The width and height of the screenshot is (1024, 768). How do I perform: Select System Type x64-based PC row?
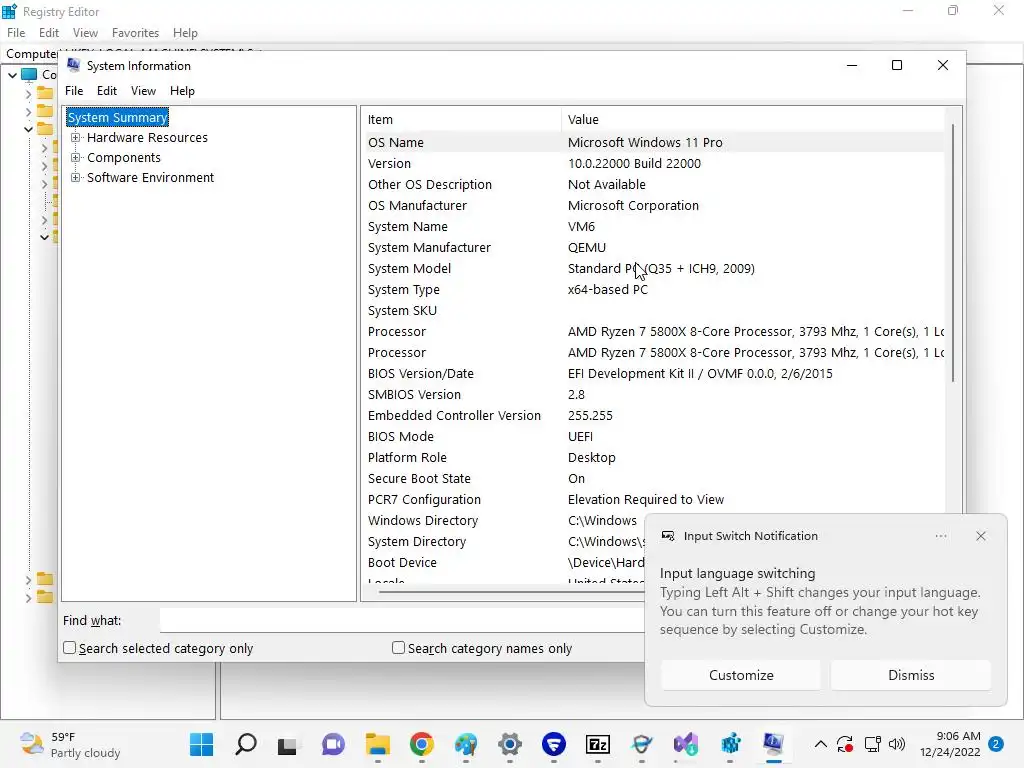click(653, 290)
